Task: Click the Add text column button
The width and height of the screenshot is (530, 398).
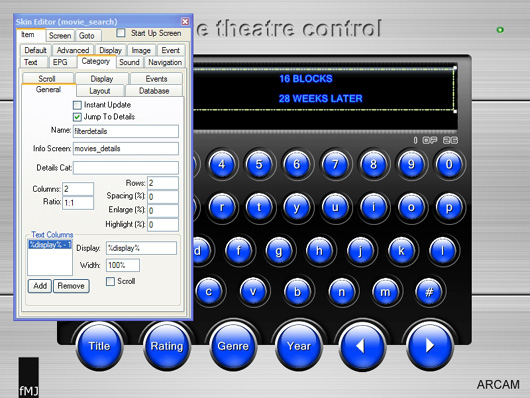Action: 40,286
